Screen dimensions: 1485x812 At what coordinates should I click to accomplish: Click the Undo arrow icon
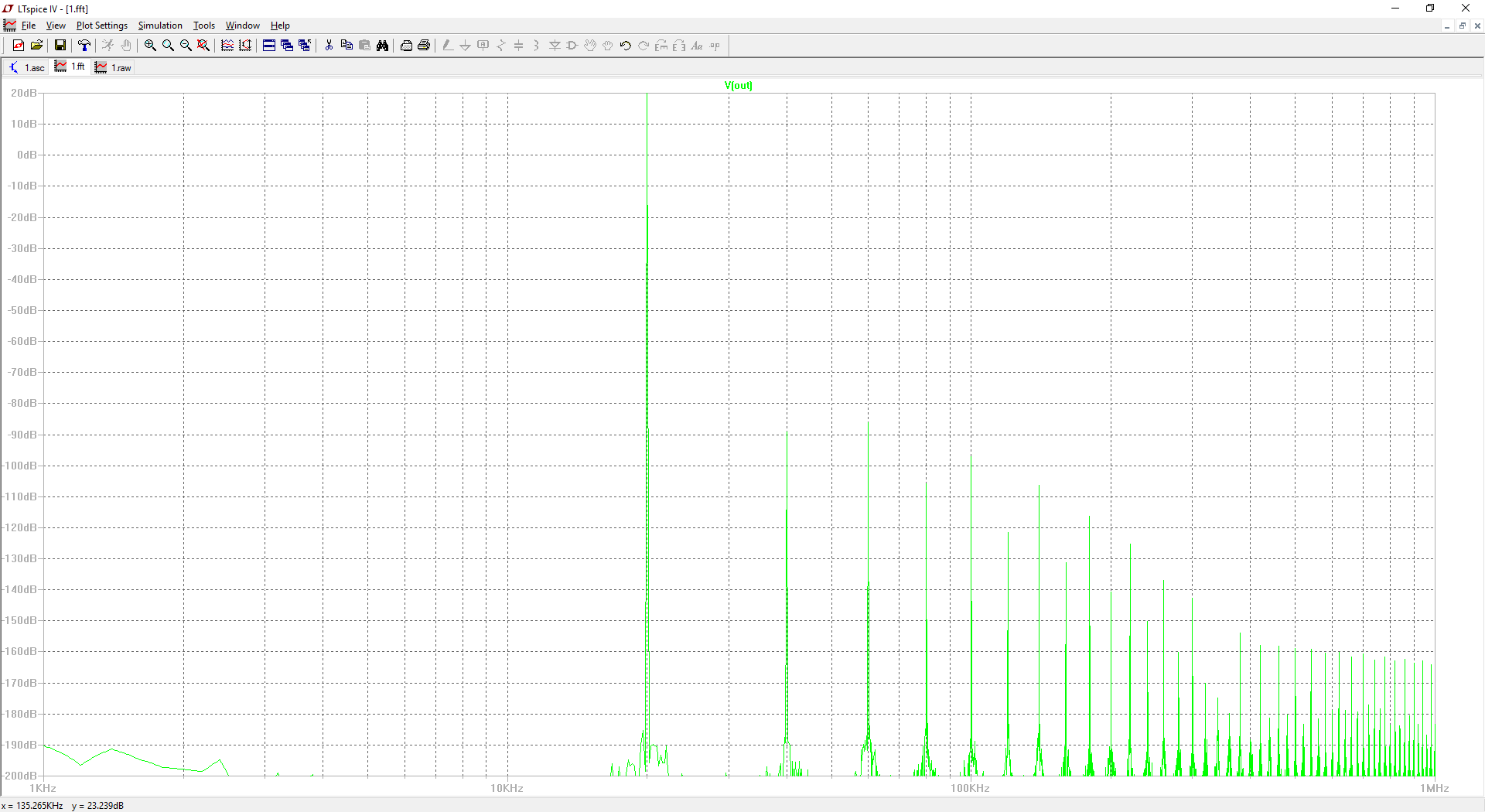[x=626, y=46]
